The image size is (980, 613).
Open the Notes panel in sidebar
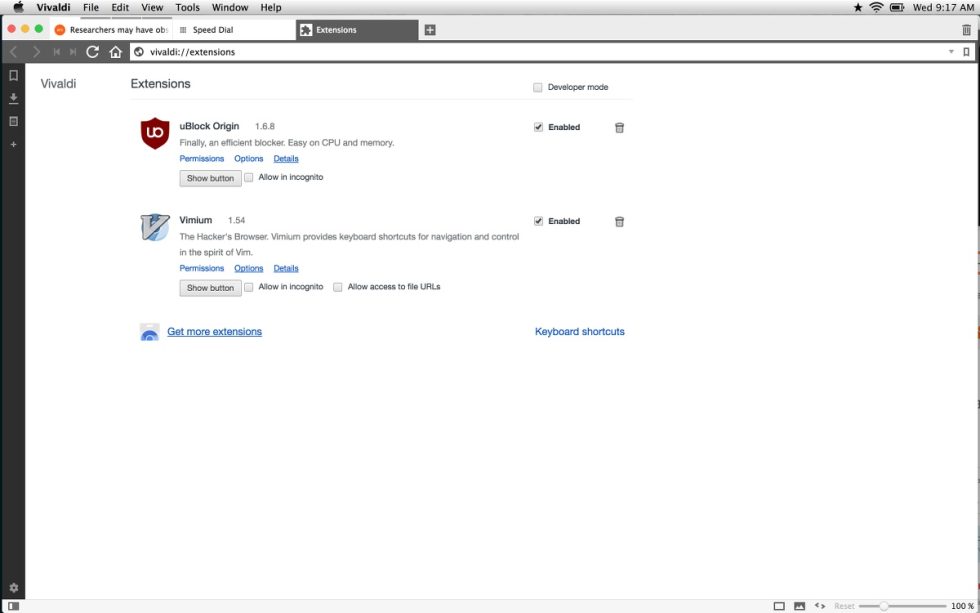13,121
